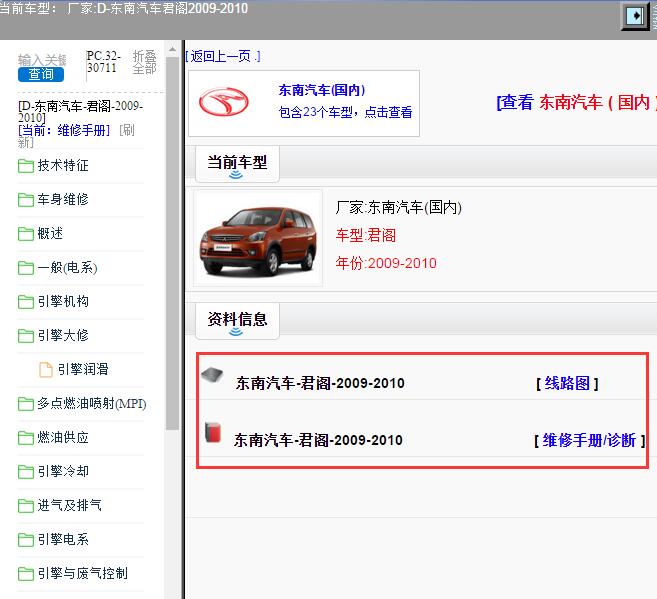Click the sidebar scrollbar thumb

click(x=172, y=243)
